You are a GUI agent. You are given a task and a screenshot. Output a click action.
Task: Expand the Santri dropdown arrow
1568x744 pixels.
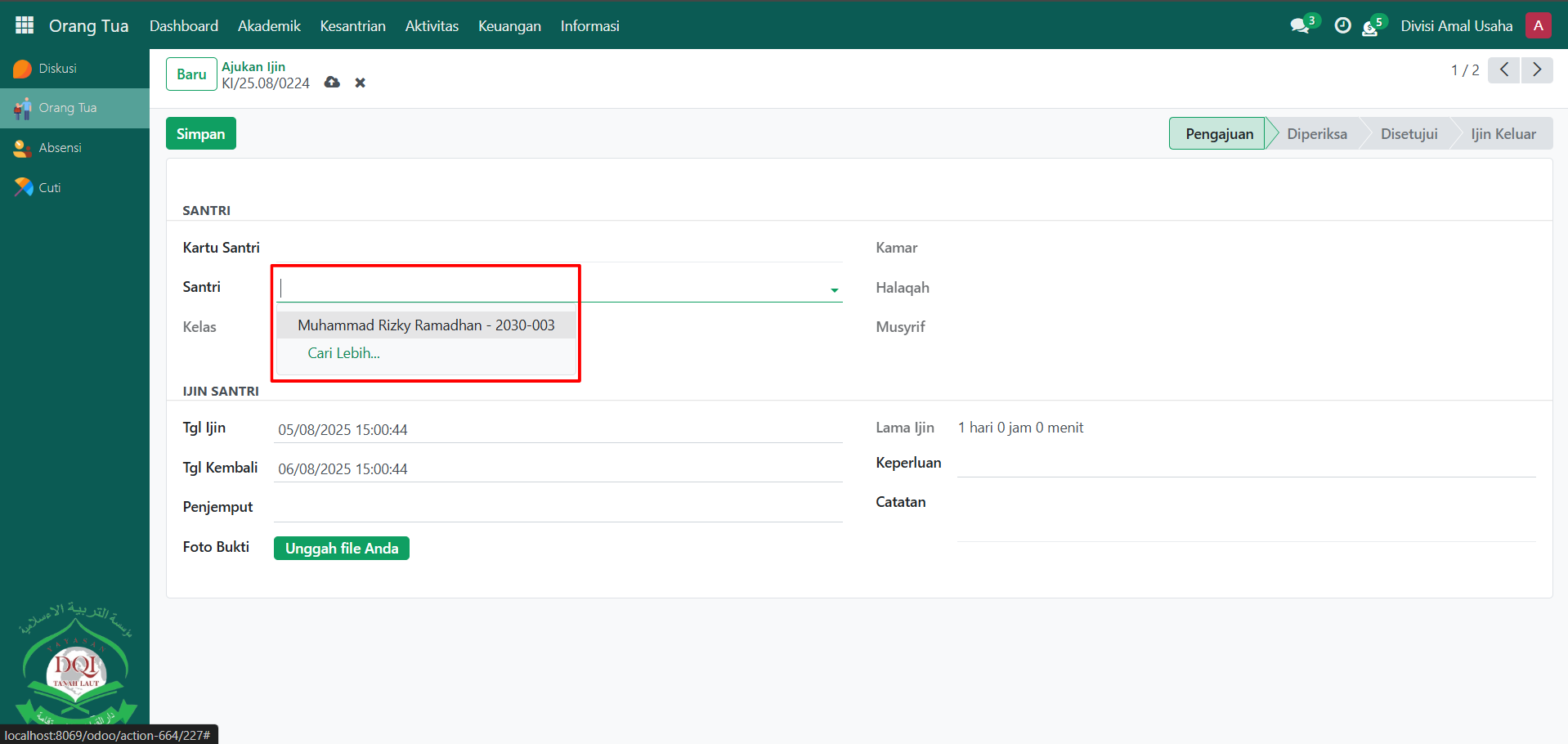tap(834, 289)
